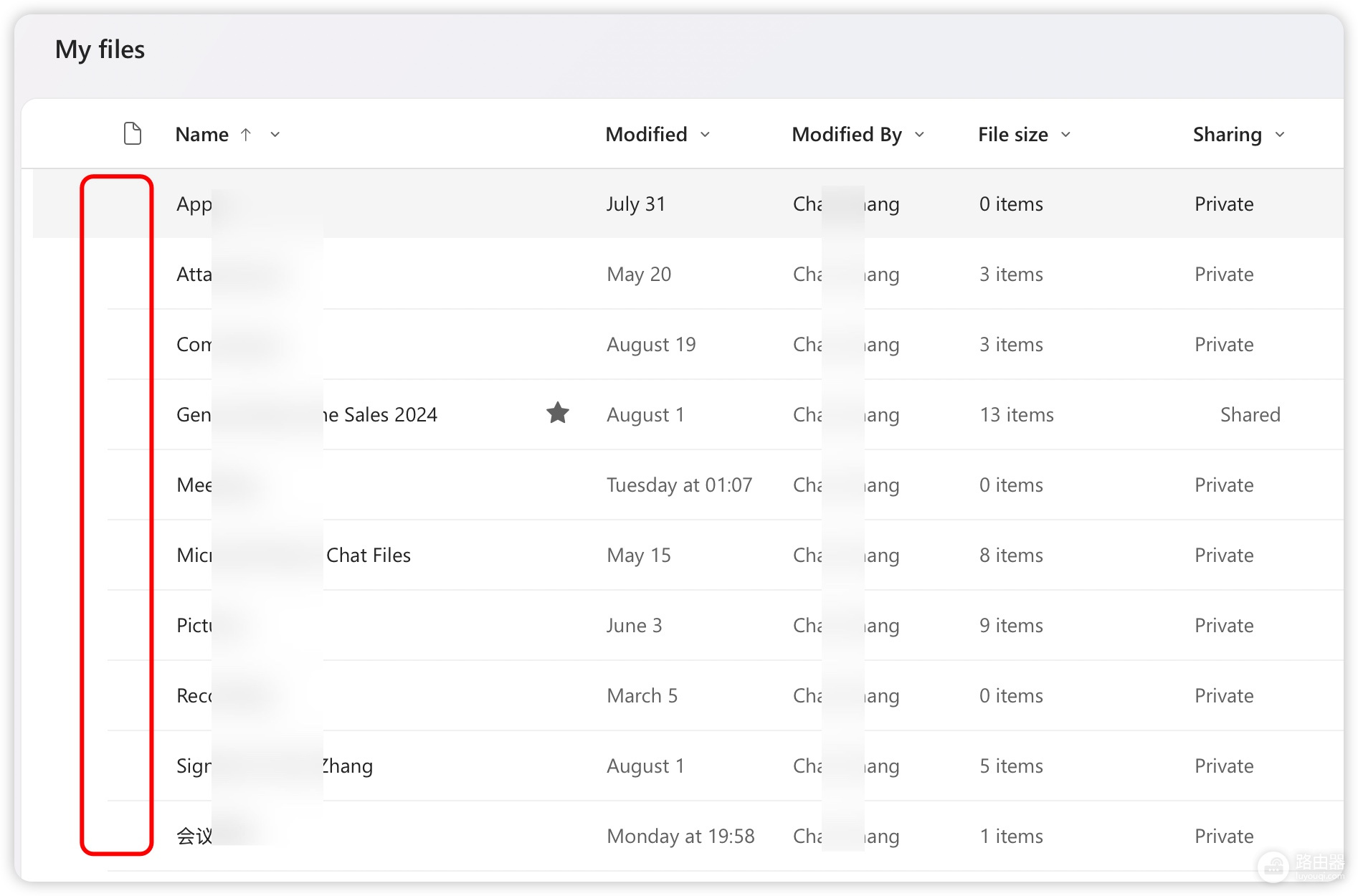Click the "Tuesday at 01:07" modified time
This screenshot has width=1358, height=896.
coord(679,485)
